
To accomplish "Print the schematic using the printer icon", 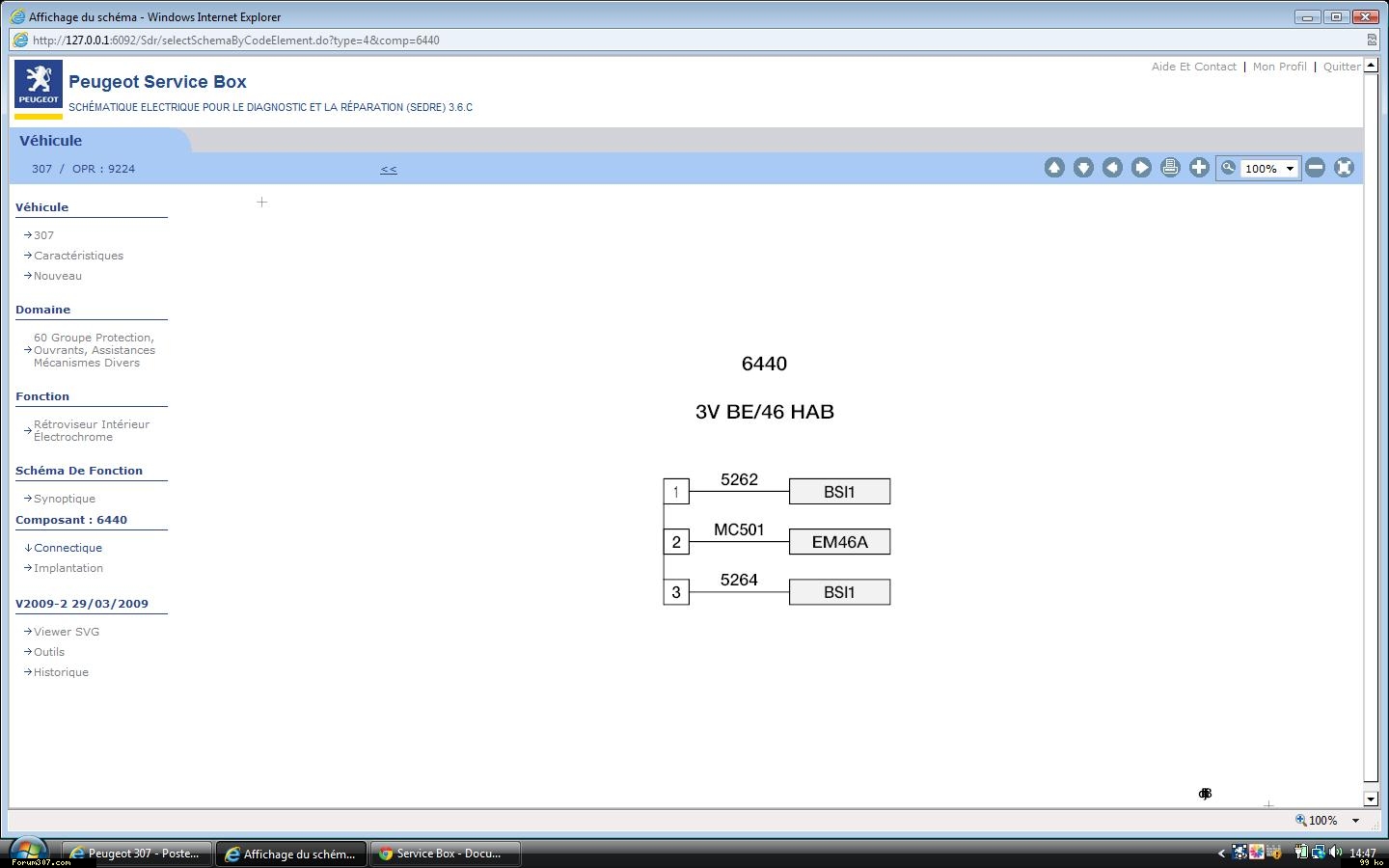I will tap(1170, 168).
